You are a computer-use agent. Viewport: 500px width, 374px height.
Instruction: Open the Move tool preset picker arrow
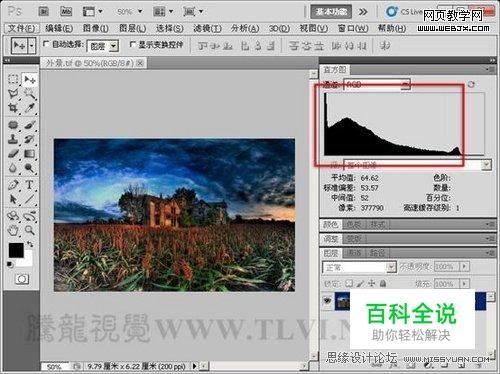coord(32,46)
